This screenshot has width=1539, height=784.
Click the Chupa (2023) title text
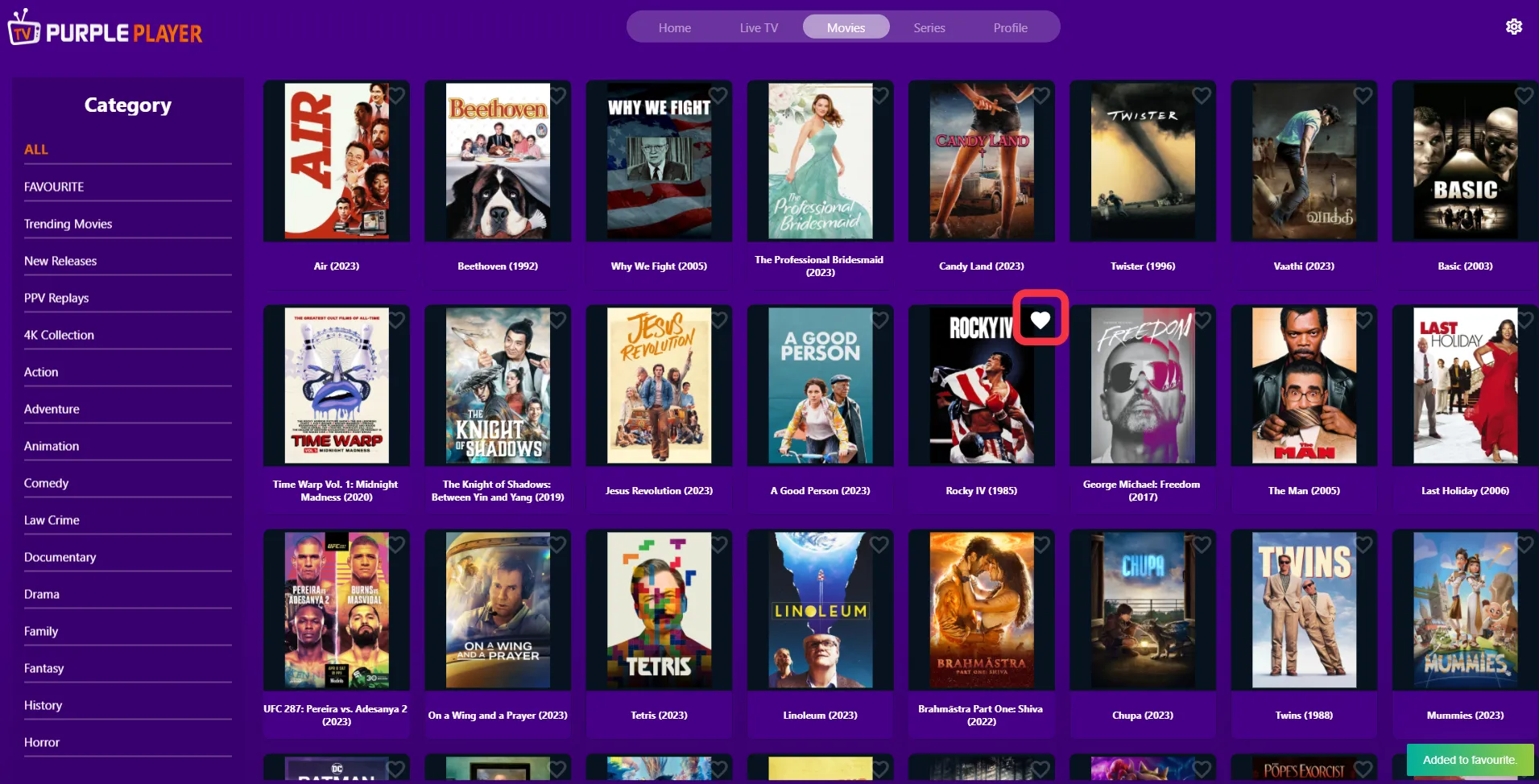pyautogui.click(x=1143, y=715)
